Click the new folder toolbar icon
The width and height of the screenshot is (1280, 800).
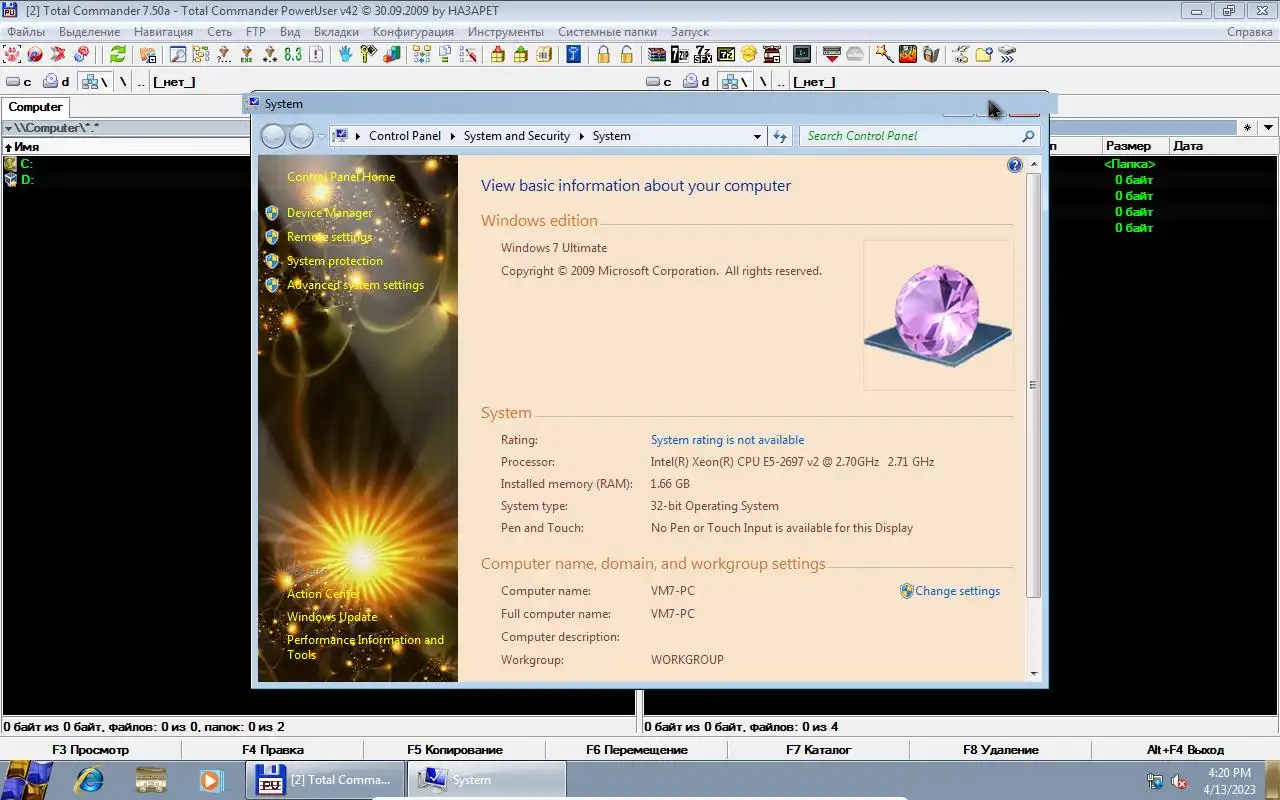(984, 54)
